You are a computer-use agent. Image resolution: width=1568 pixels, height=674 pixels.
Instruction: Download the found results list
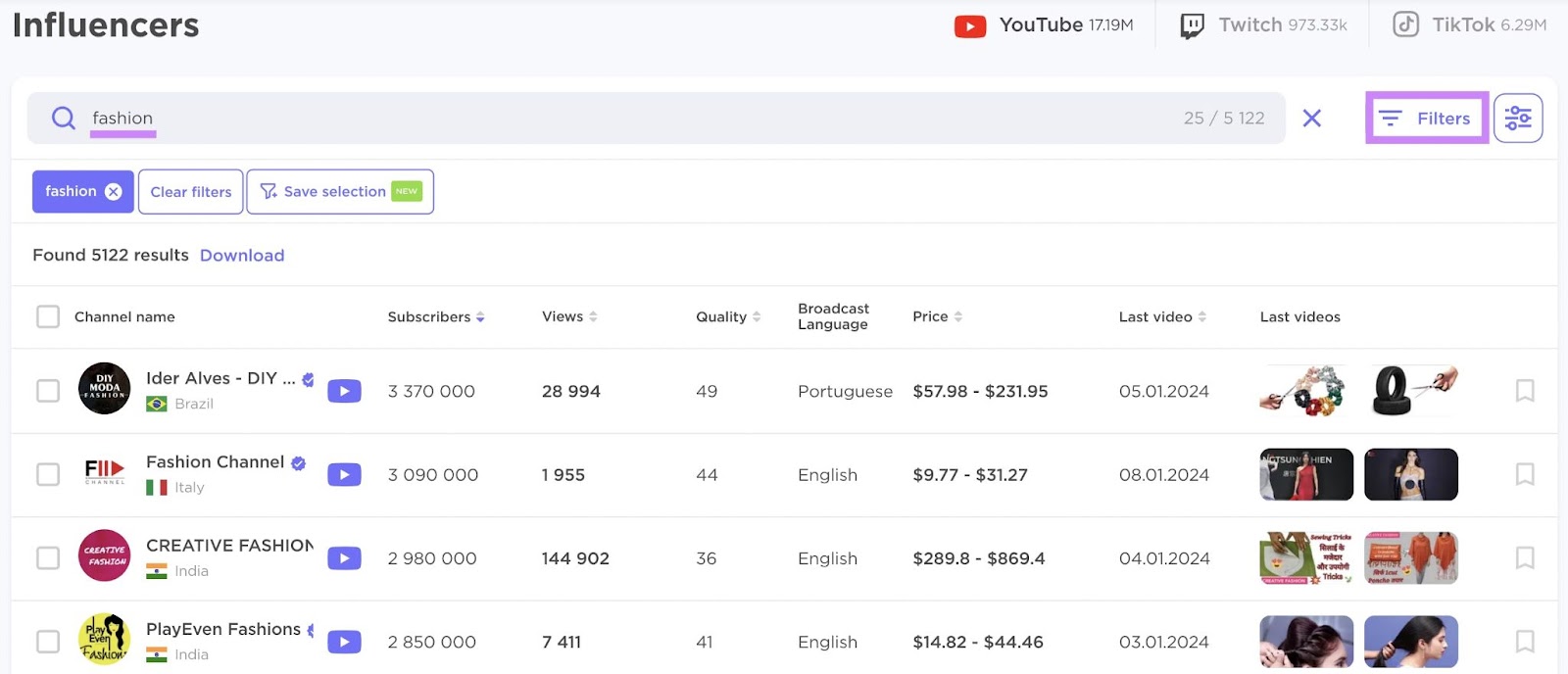(x=242, y=256)
